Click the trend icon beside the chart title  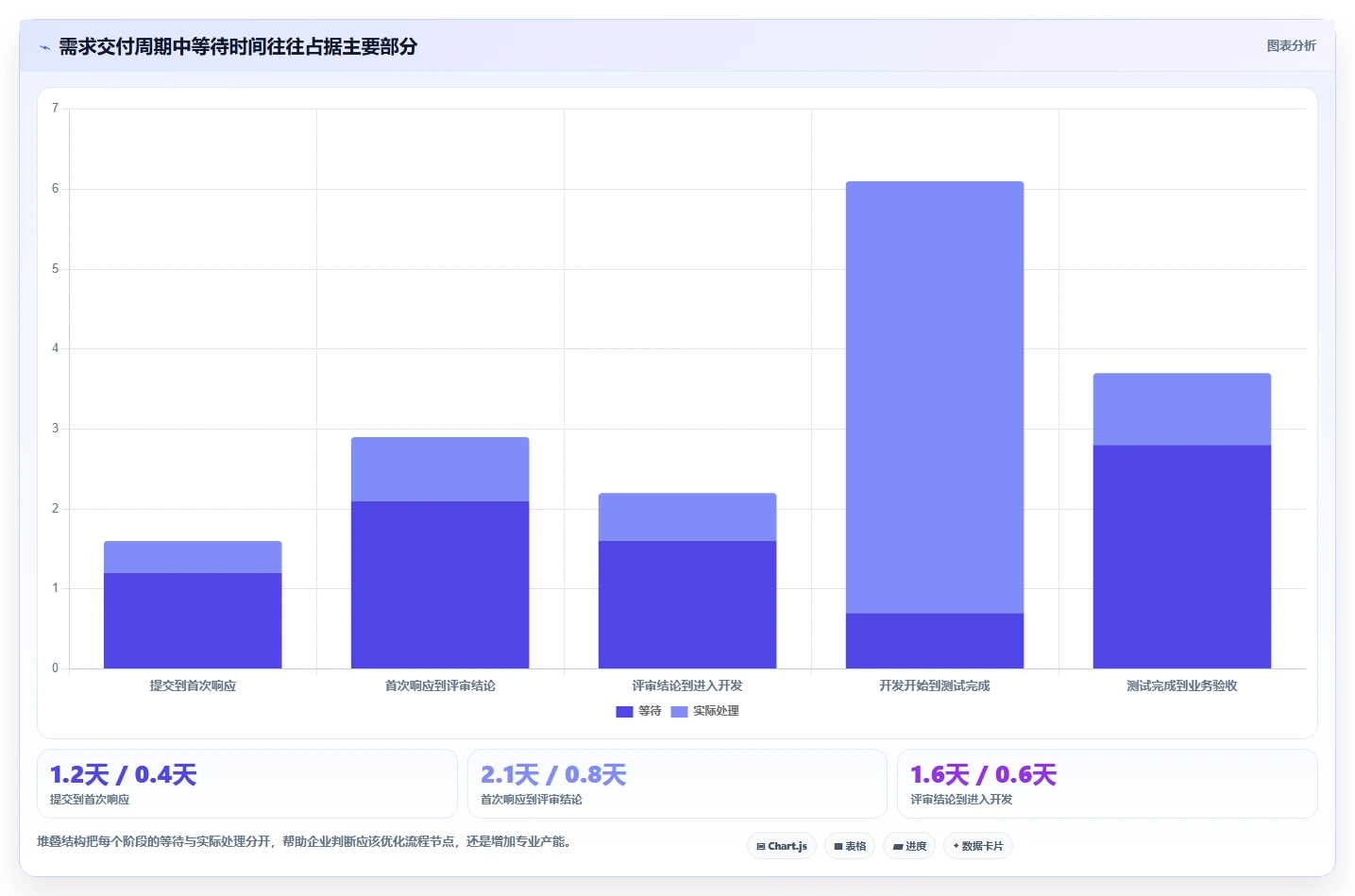(44, 47)
